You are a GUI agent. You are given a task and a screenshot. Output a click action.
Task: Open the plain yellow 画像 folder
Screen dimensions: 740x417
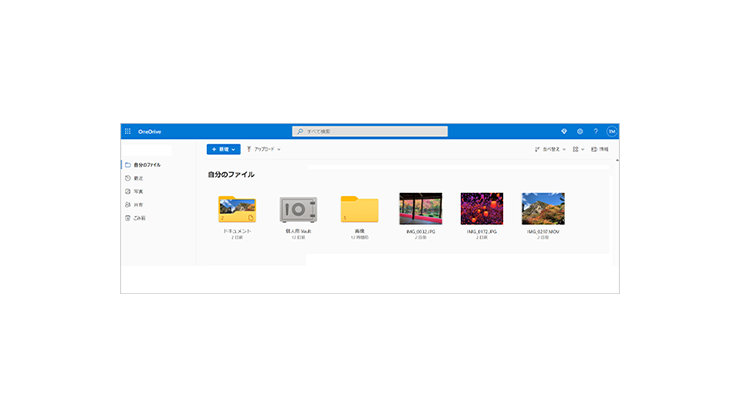coord(359,209)
